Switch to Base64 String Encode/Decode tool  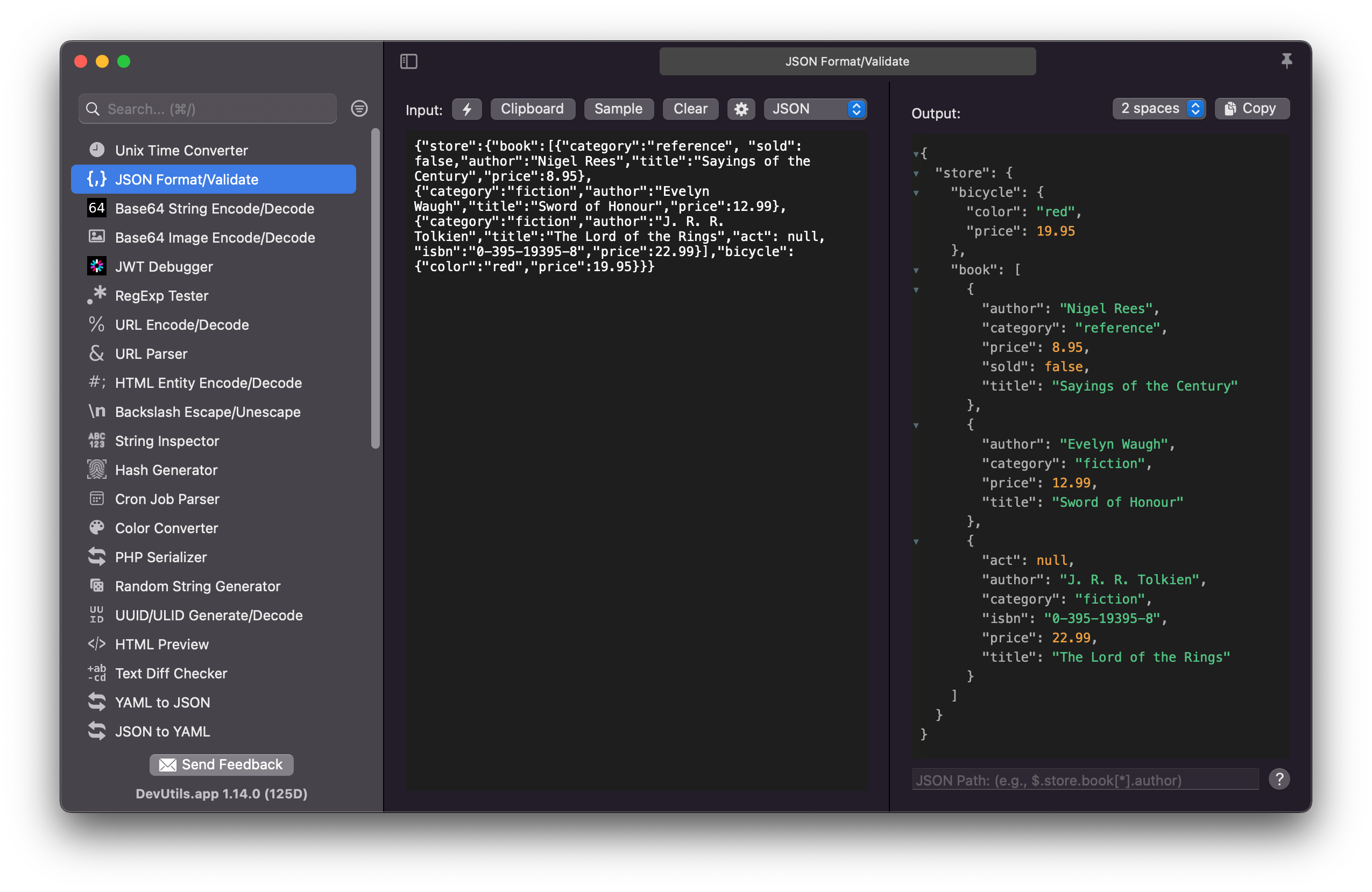215,208
